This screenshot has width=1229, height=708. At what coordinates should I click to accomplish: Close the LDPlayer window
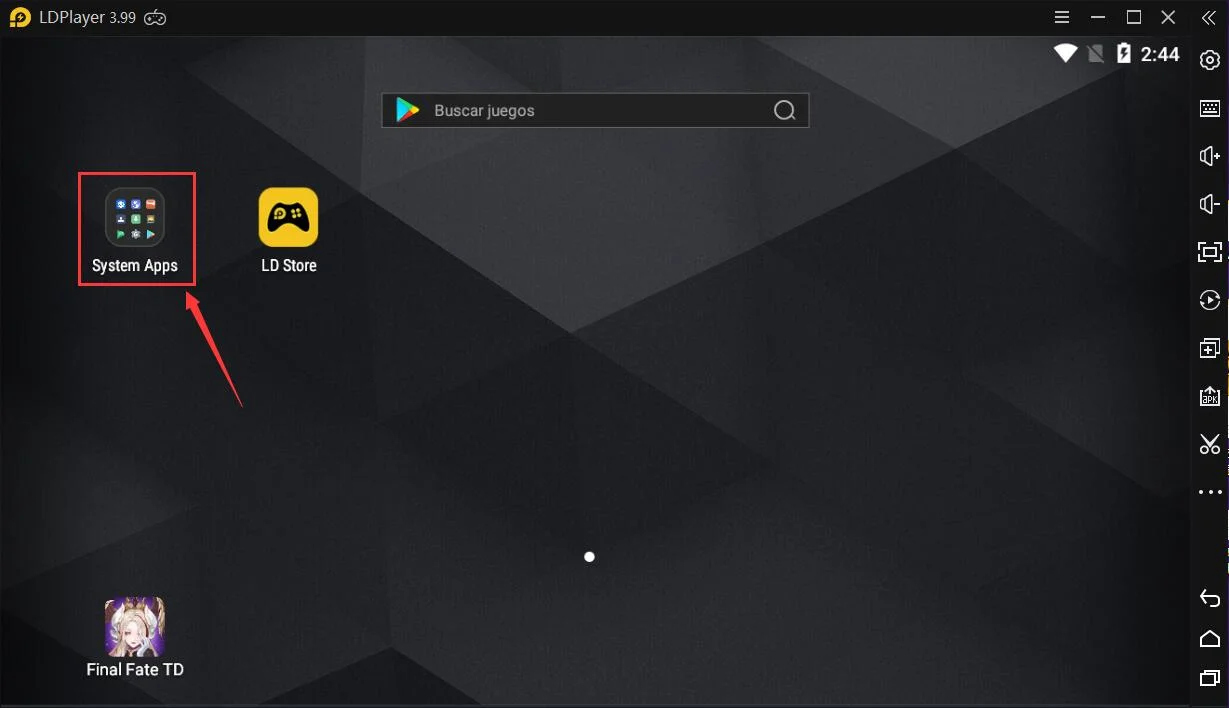click(x=1168, y=17)
